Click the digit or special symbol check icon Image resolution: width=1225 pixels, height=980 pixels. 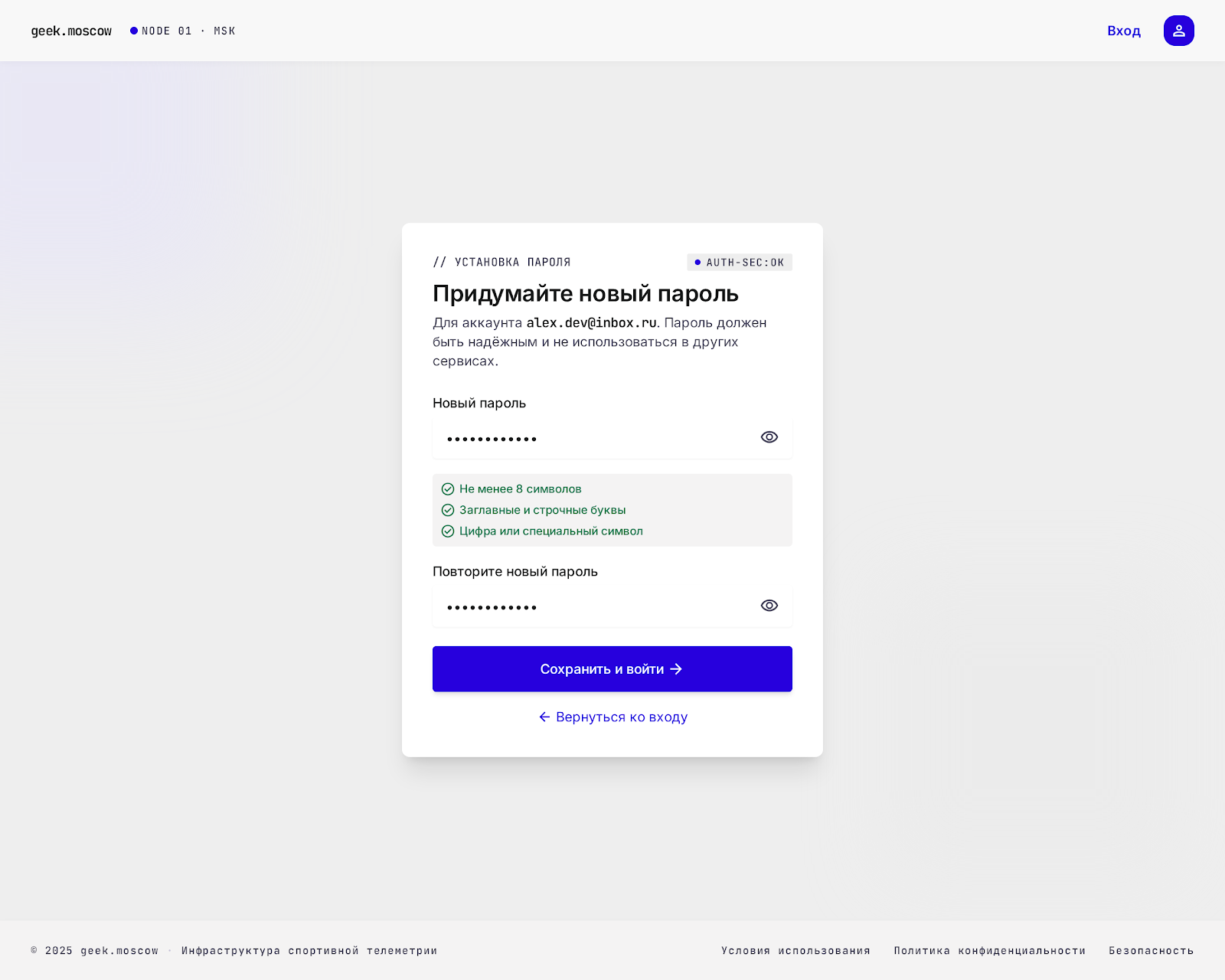[x=448, y=531]
